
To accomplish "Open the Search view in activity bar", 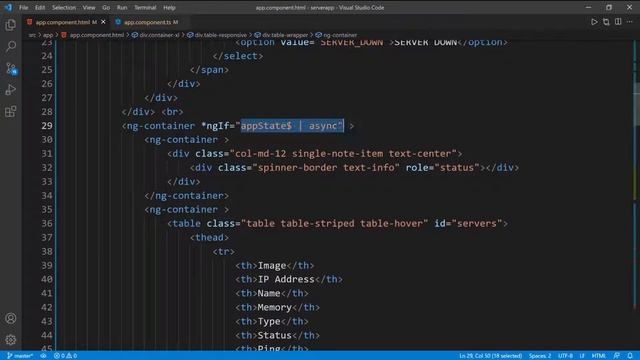I will [11, 46].
